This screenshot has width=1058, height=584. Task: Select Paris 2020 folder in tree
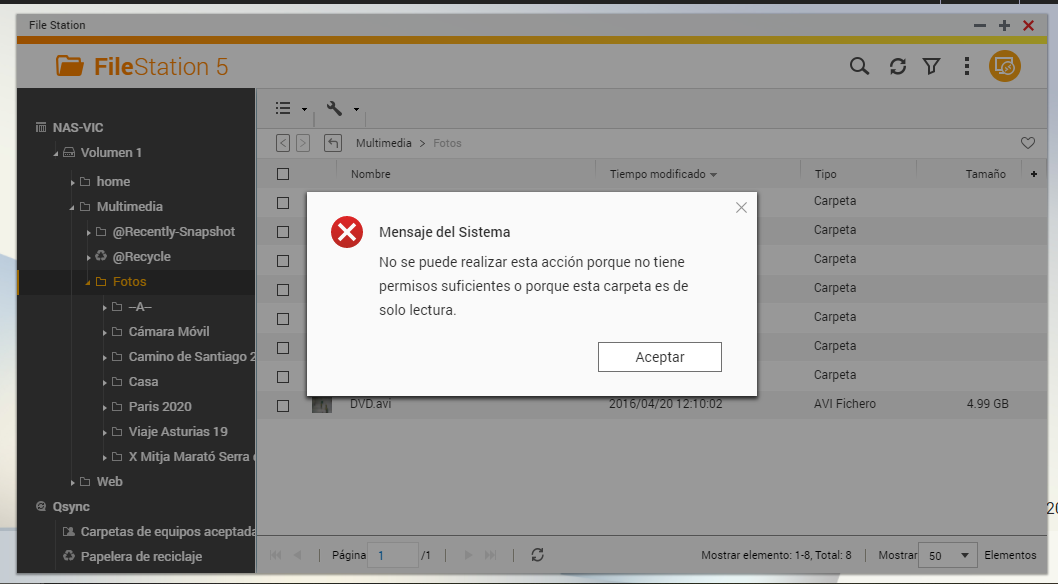[x=160, y=406]
